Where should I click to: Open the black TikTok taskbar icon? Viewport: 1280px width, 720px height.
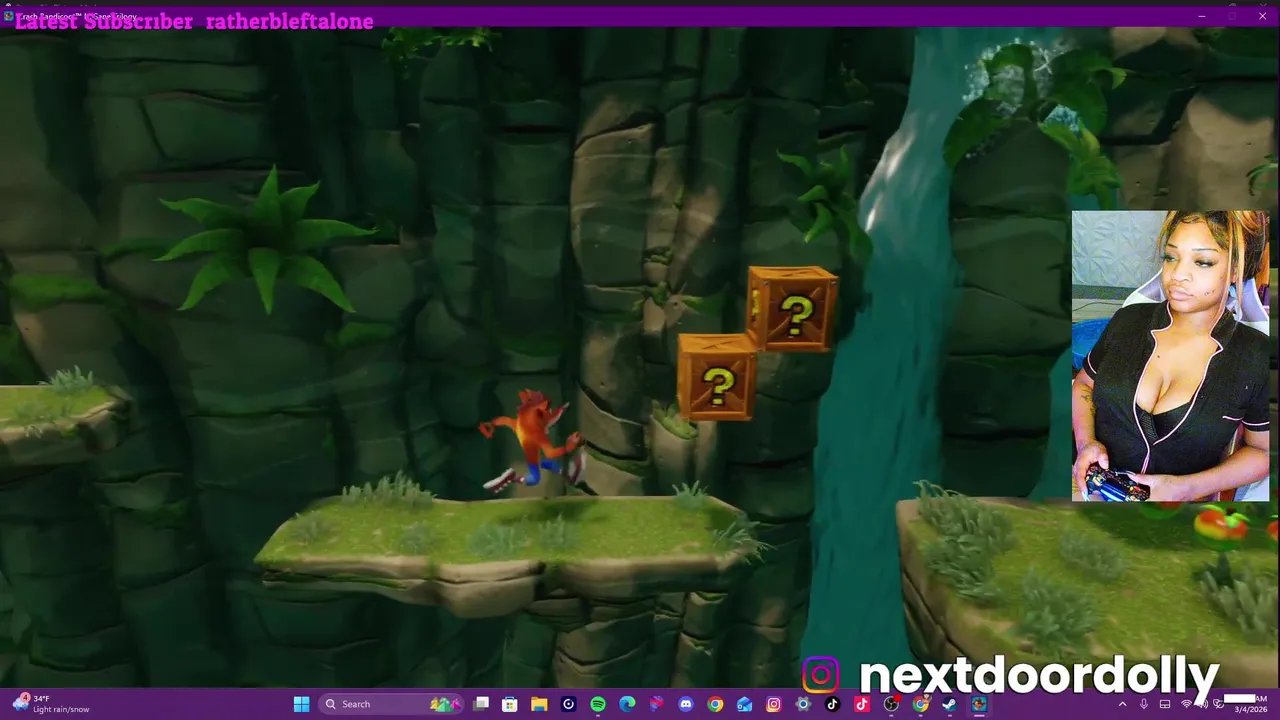pos(832,704)
